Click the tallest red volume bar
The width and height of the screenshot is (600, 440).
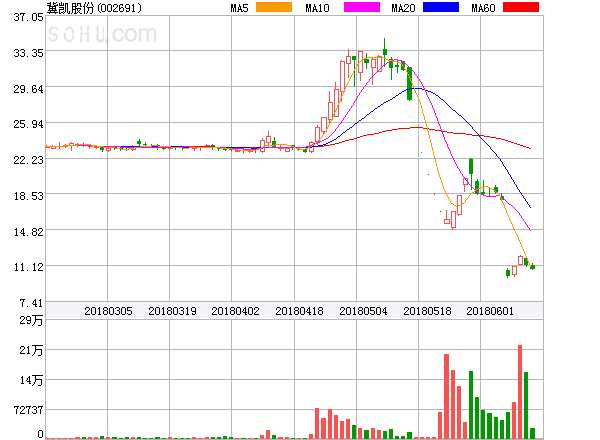[520, 392]
